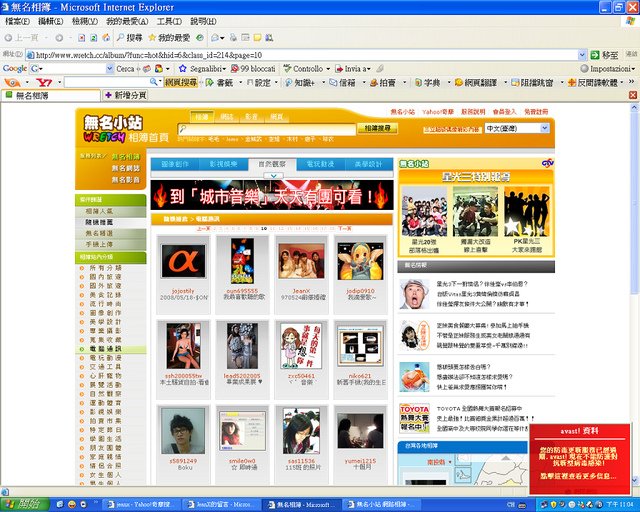Click 下一頁 next page link in pagination

344,229
